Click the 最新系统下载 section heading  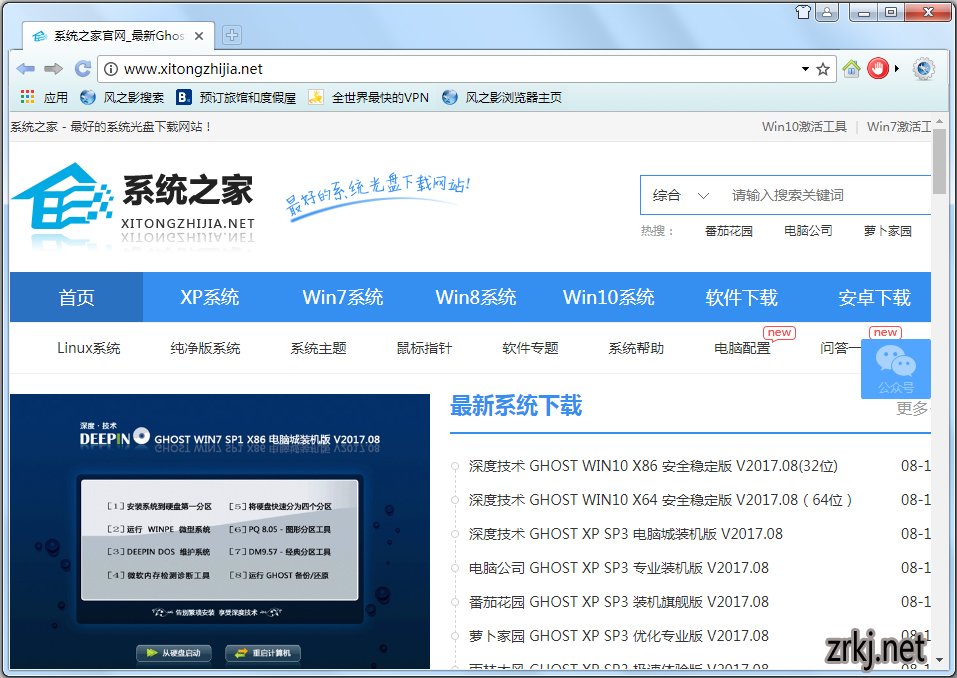coord(516,406)
